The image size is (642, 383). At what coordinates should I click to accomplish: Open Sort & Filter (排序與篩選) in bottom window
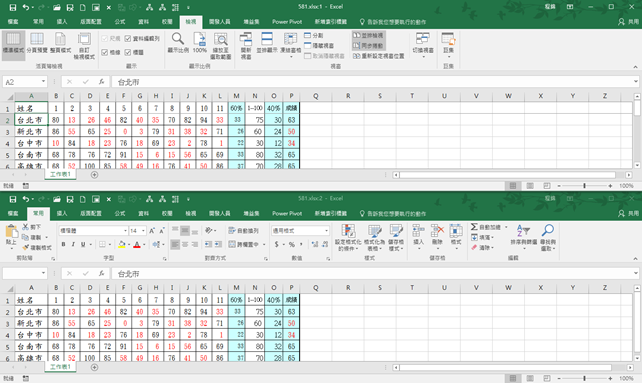[523, 238]
